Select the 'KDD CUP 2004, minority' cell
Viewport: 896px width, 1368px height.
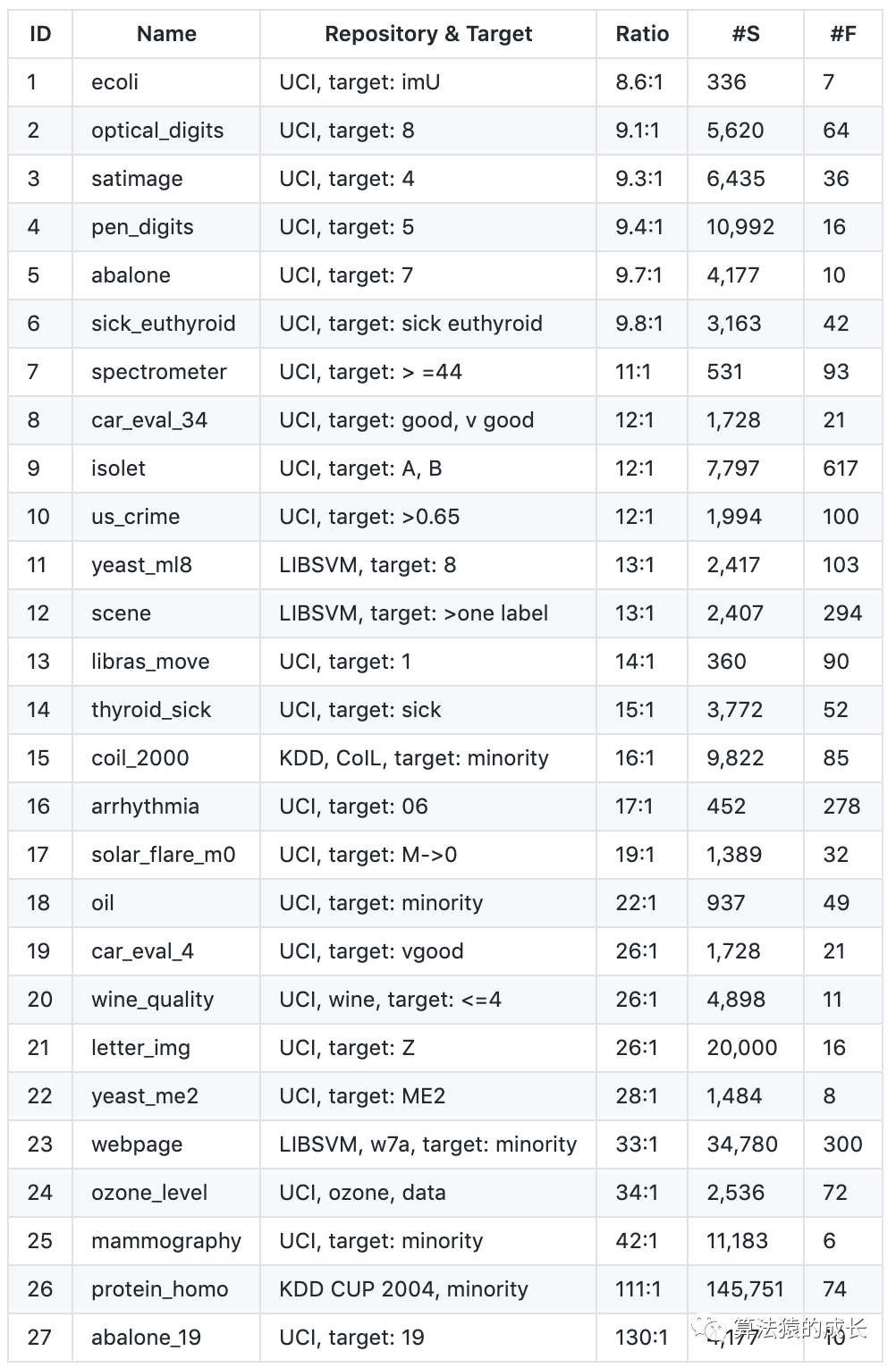(x=404, y=1289)
